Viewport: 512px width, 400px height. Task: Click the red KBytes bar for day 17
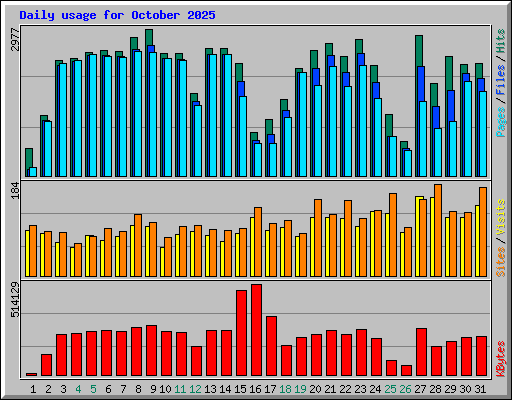271,346
